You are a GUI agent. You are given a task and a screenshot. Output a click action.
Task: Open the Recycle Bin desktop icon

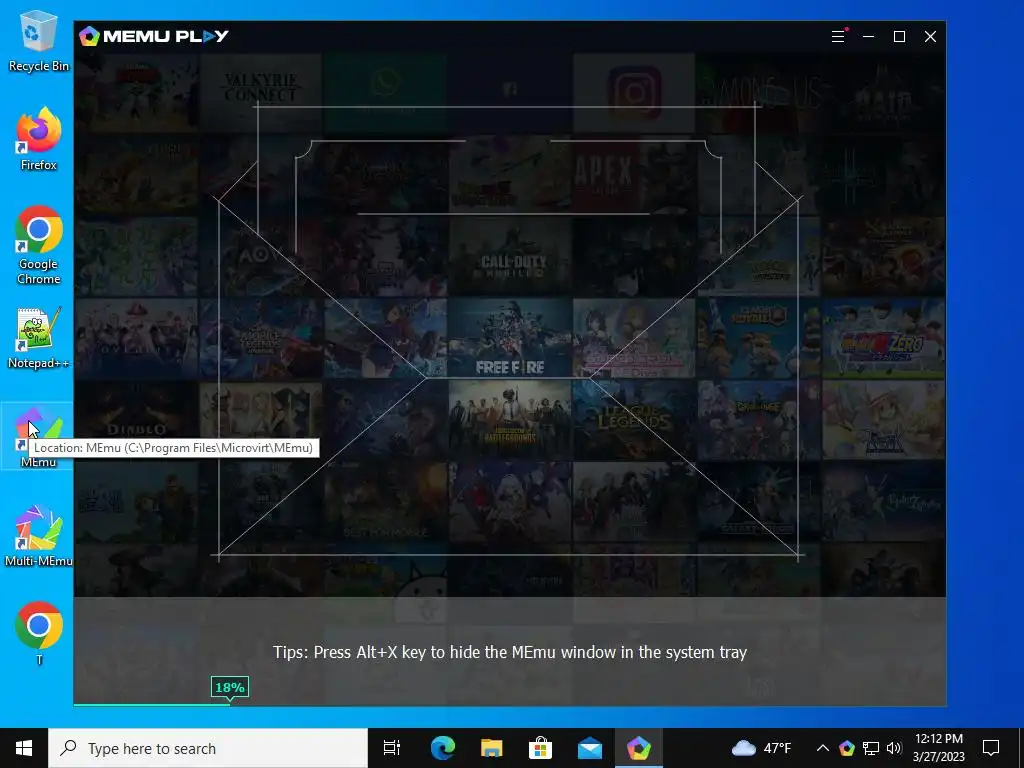coord(39,41)
